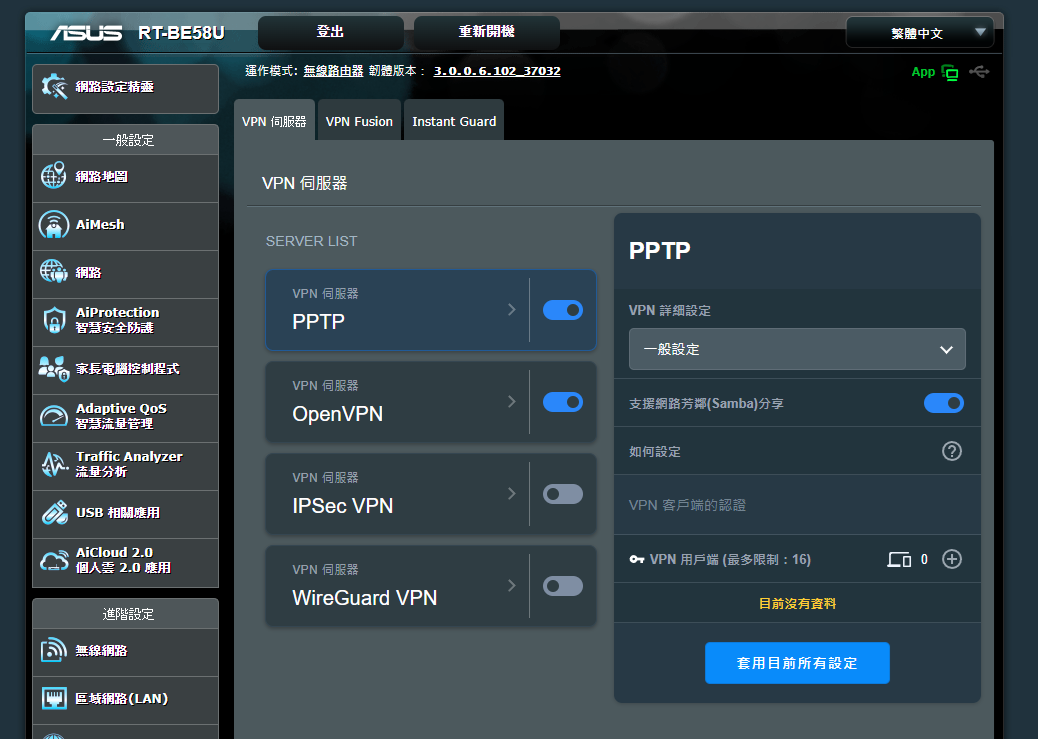Select the OpenVPN server card title
This screenshot has width=1038, height=739.
click(338, 414)
